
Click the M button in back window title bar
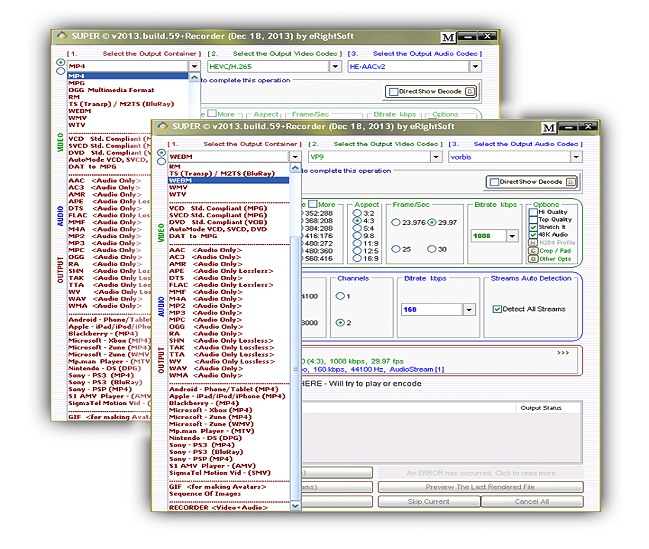448,38
